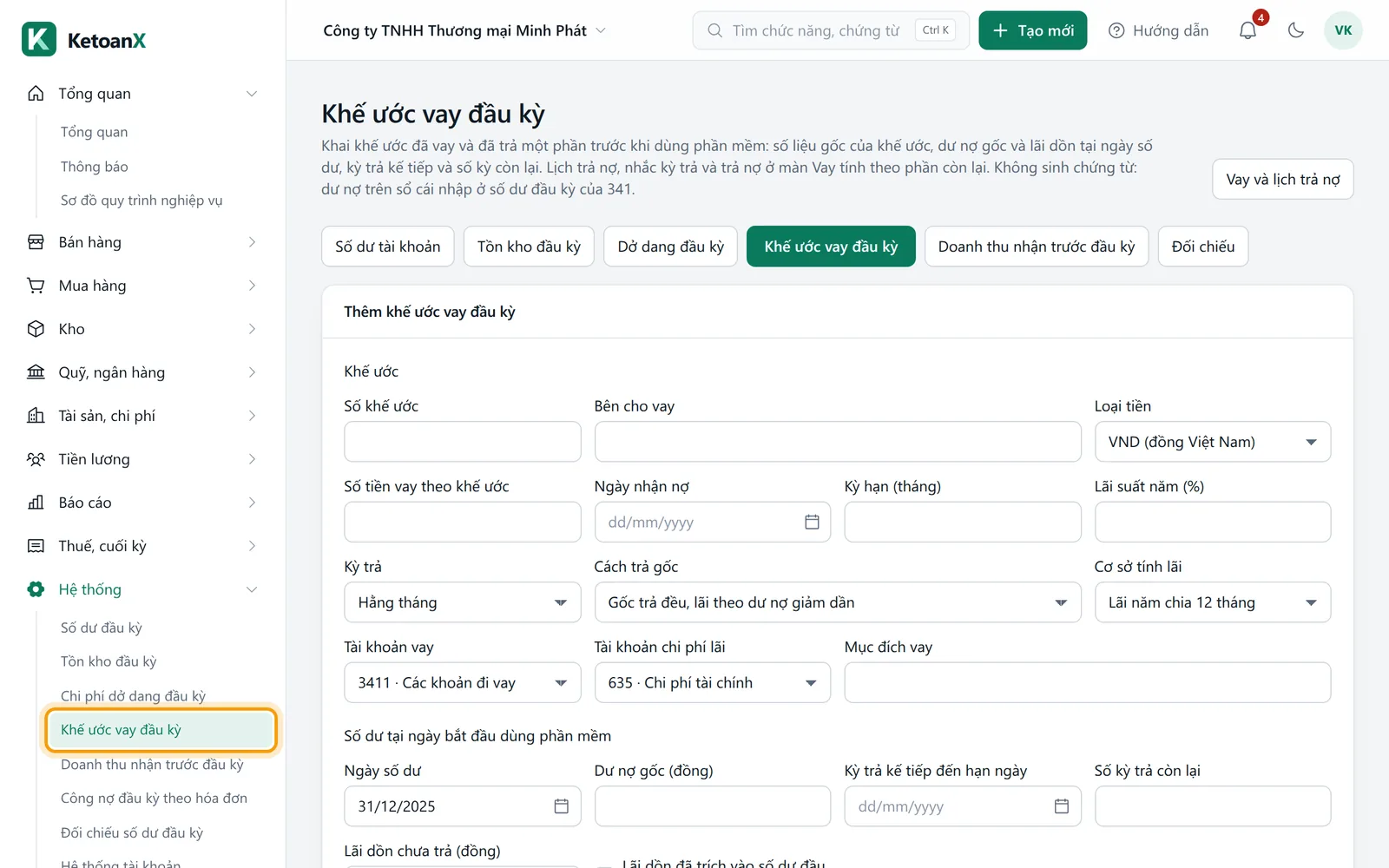The width and height of the screenshot is (1389, 868).
Task: Open the company selector Minh Phát dropdown
Action: tap(464, 30)
